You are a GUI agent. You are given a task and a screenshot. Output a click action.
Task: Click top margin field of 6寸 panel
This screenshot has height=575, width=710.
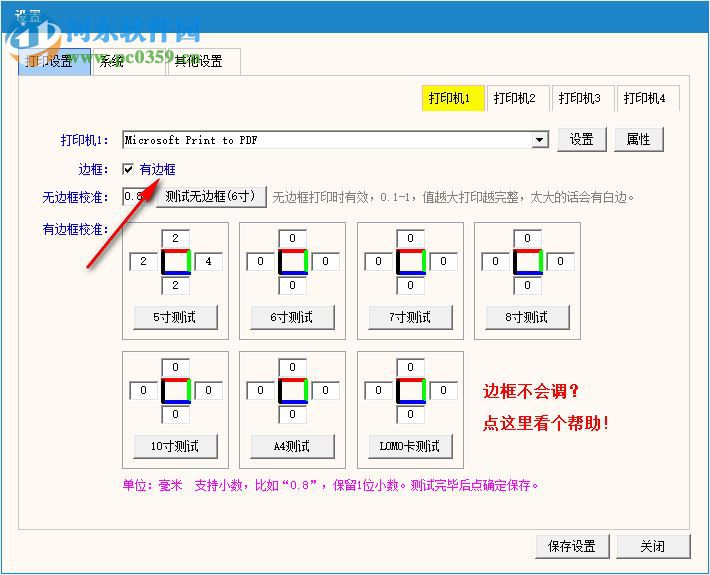click(293, 238)
